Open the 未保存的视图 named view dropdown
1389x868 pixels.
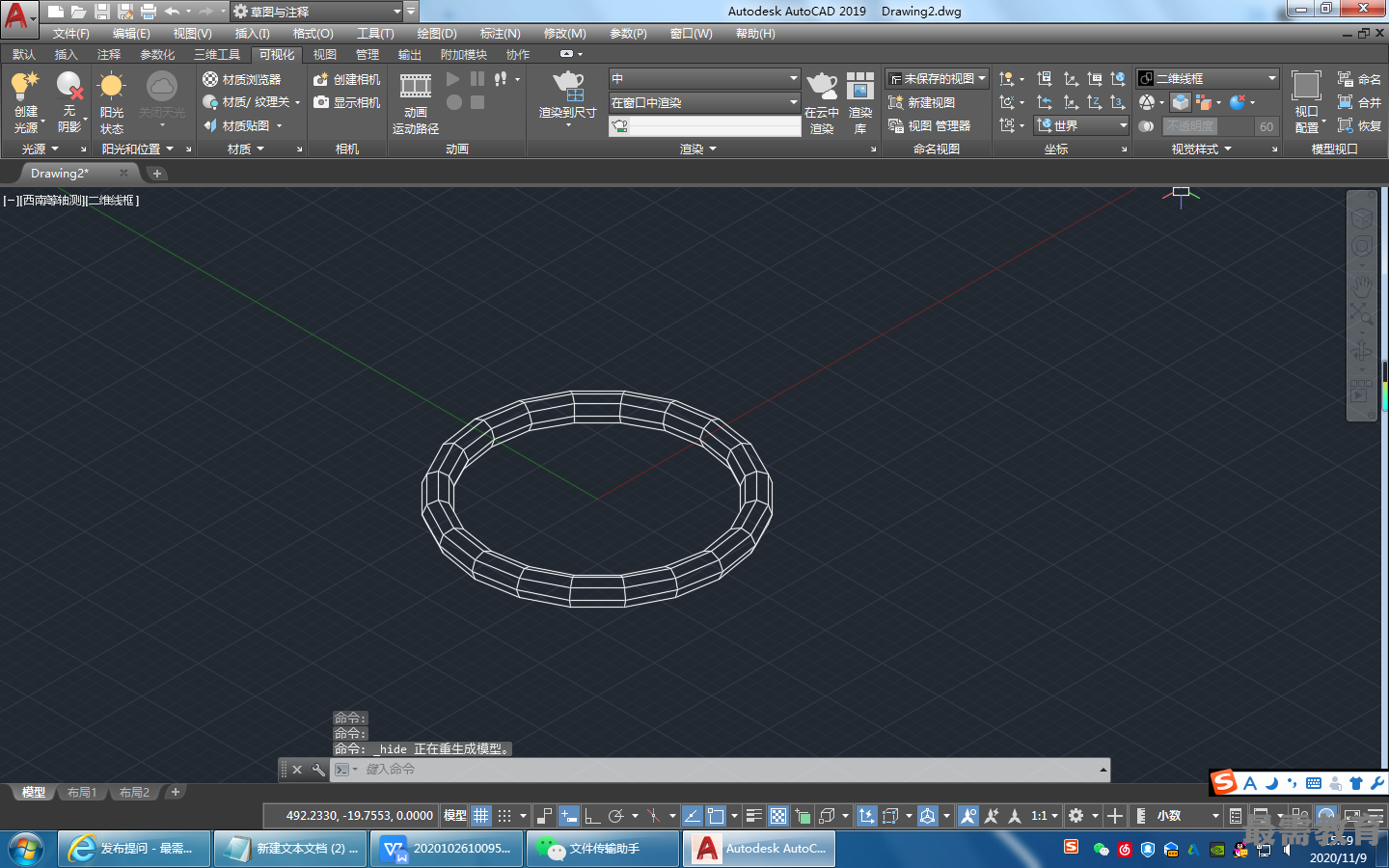(938, 79)
